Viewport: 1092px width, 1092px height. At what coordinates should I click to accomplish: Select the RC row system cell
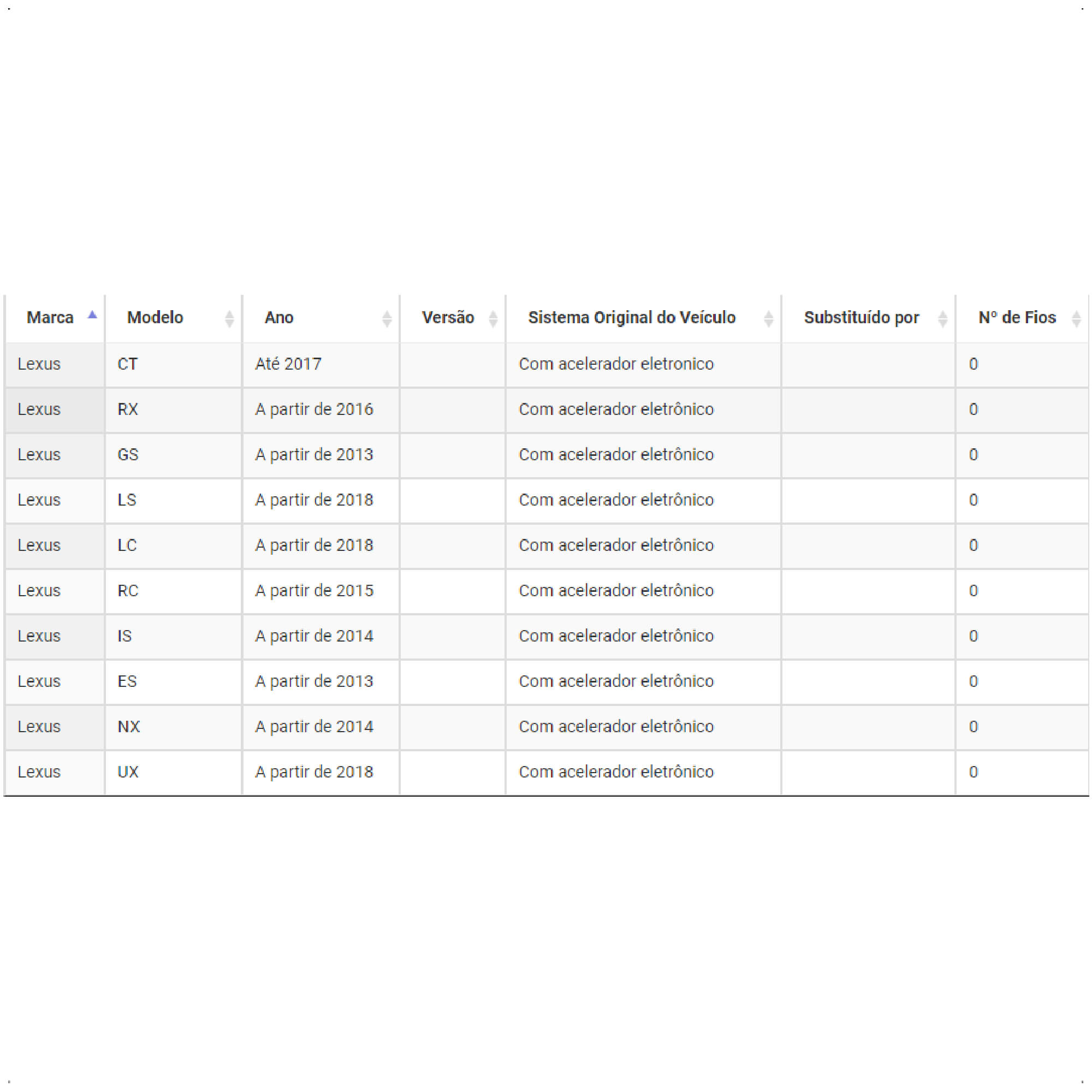[x=643, y=591]
